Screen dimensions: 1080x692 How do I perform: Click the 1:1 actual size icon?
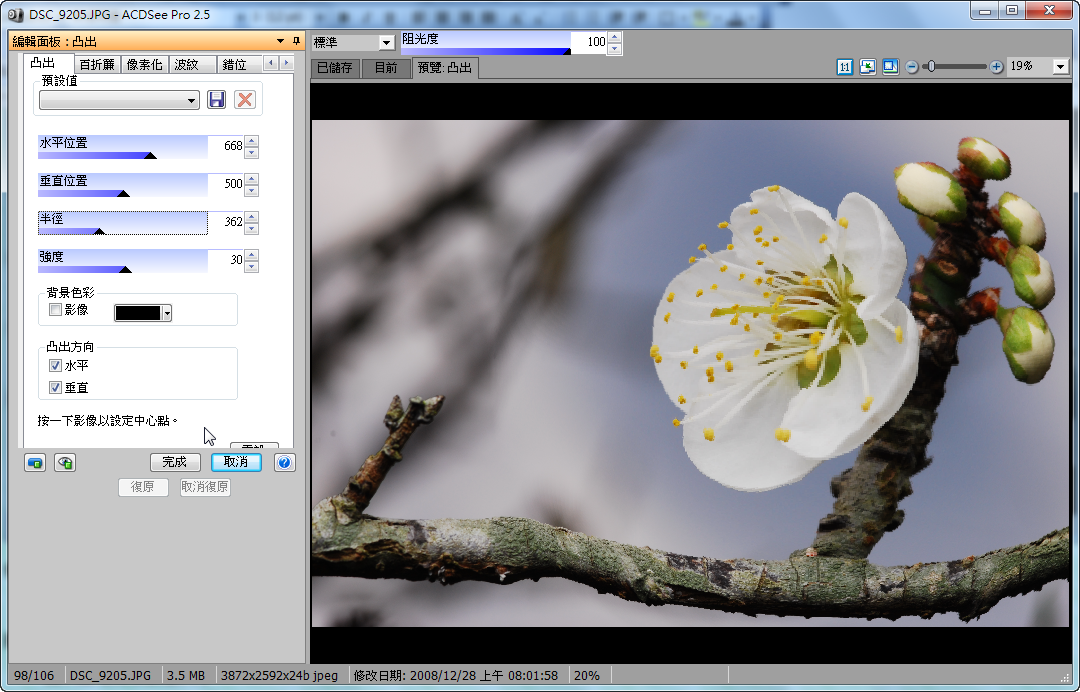(845, 66)
